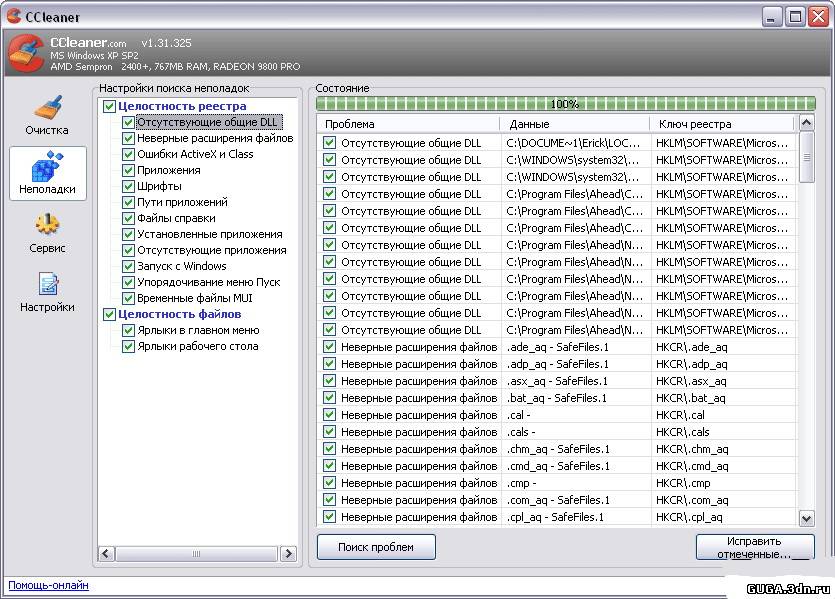835x599 pixels.
Task: Toggle Файлы справки option checkbox
Action: click(x=128, y=218)
